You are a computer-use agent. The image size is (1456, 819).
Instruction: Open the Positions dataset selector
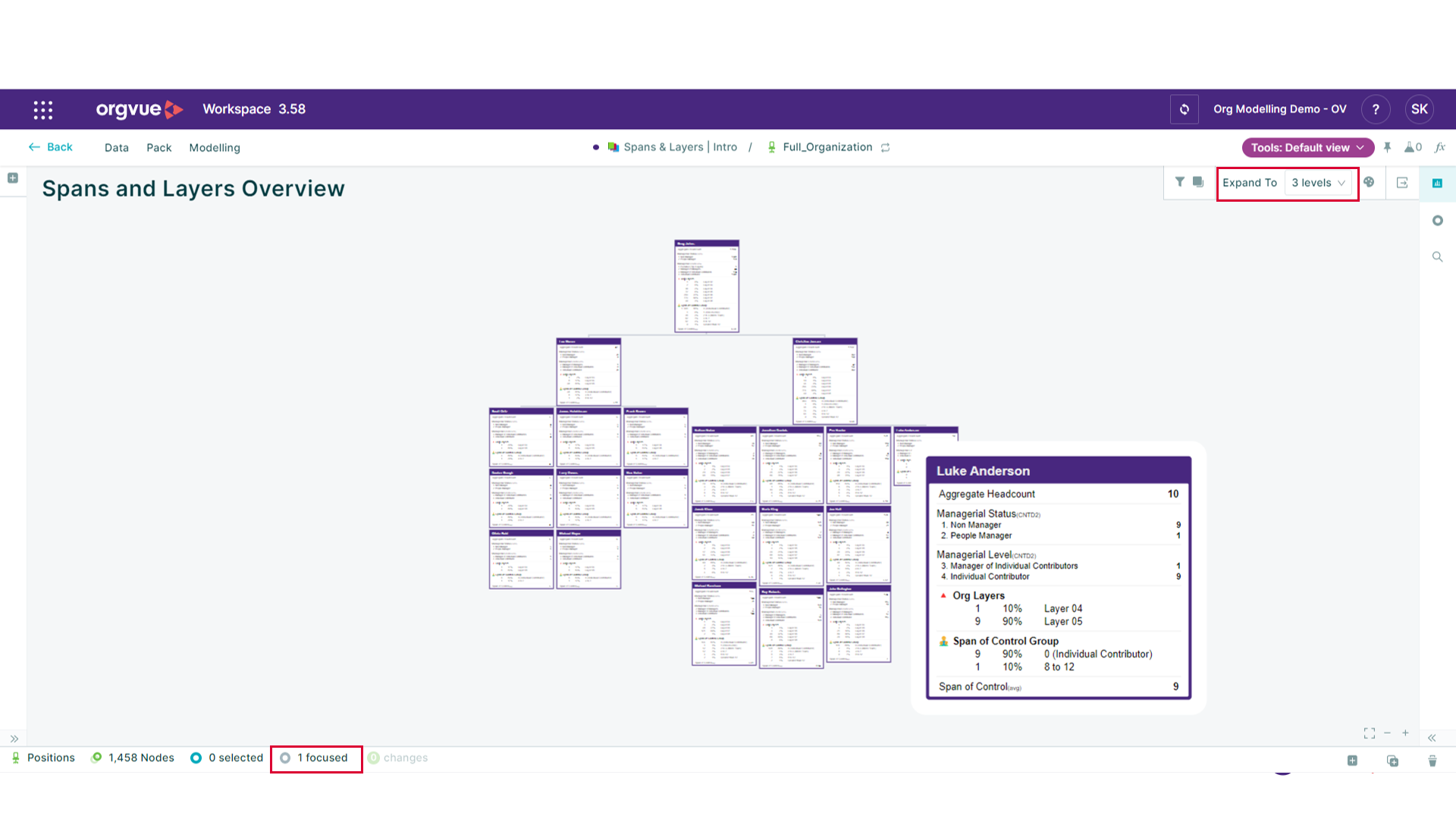coord(42,758)
